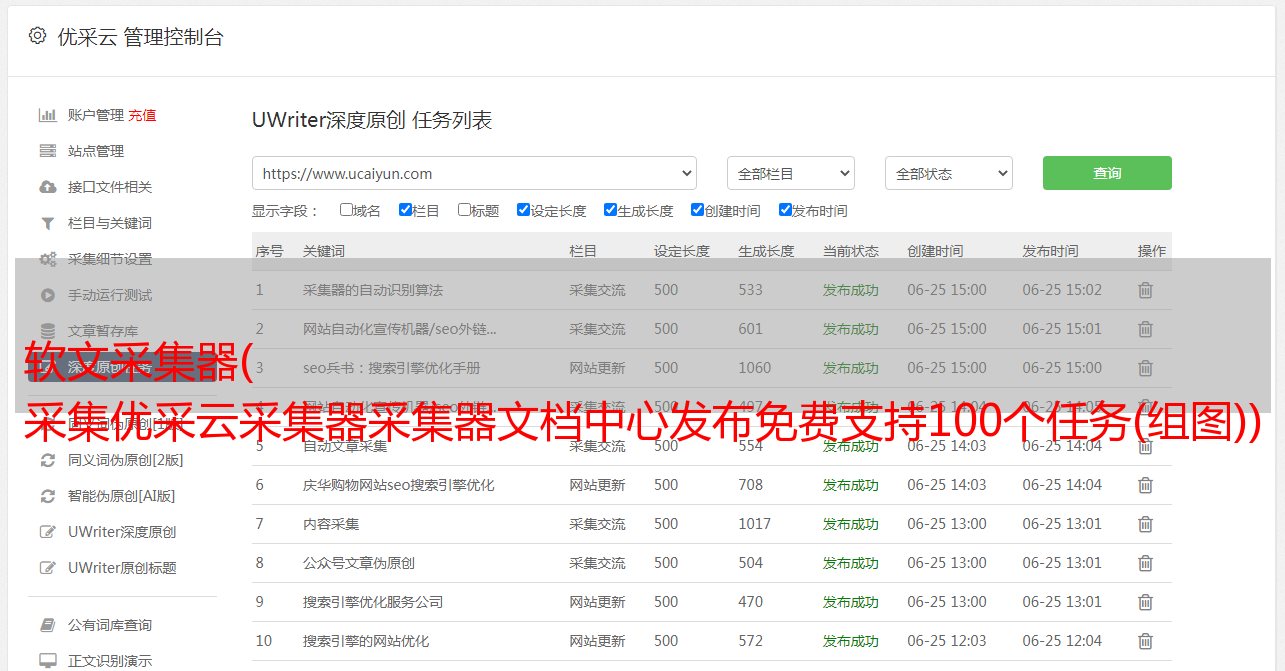Click the bar chart icon for 账户管理

click(x=47, y=115)
